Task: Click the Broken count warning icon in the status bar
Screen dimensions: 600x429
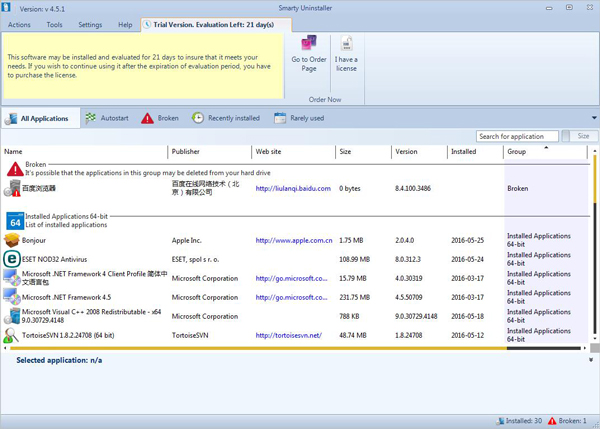Action: (552, 421)
